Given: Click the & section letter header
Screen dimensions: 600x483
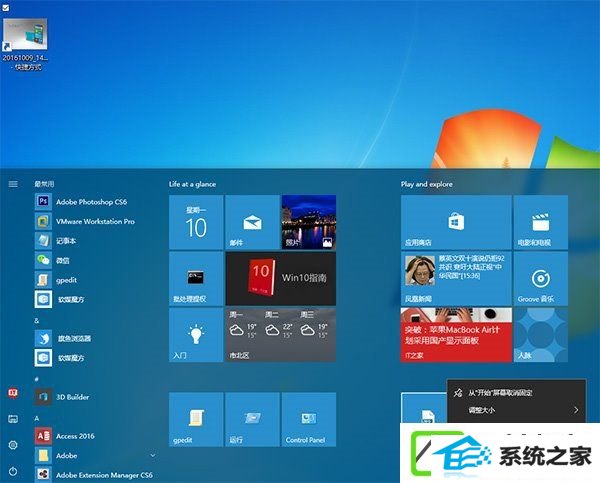Looking at the screenshot, I should pos(37,321).
